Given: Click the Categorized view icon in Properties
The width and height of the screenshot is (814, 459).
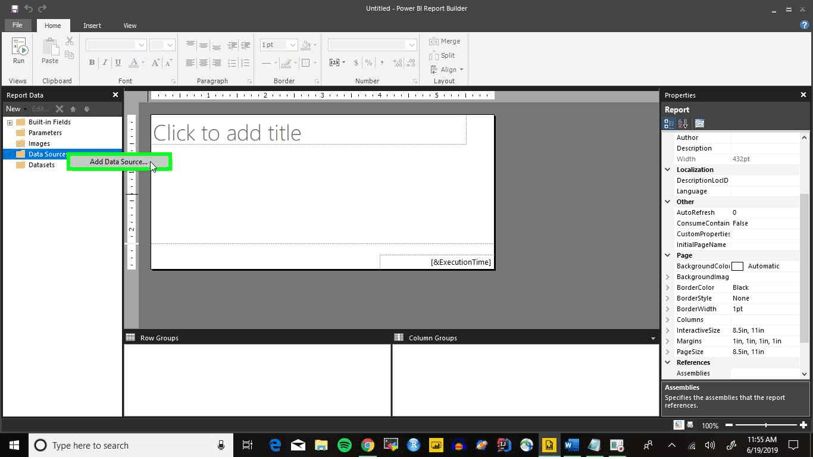Looking at the screenshot, I should [669, 124].
